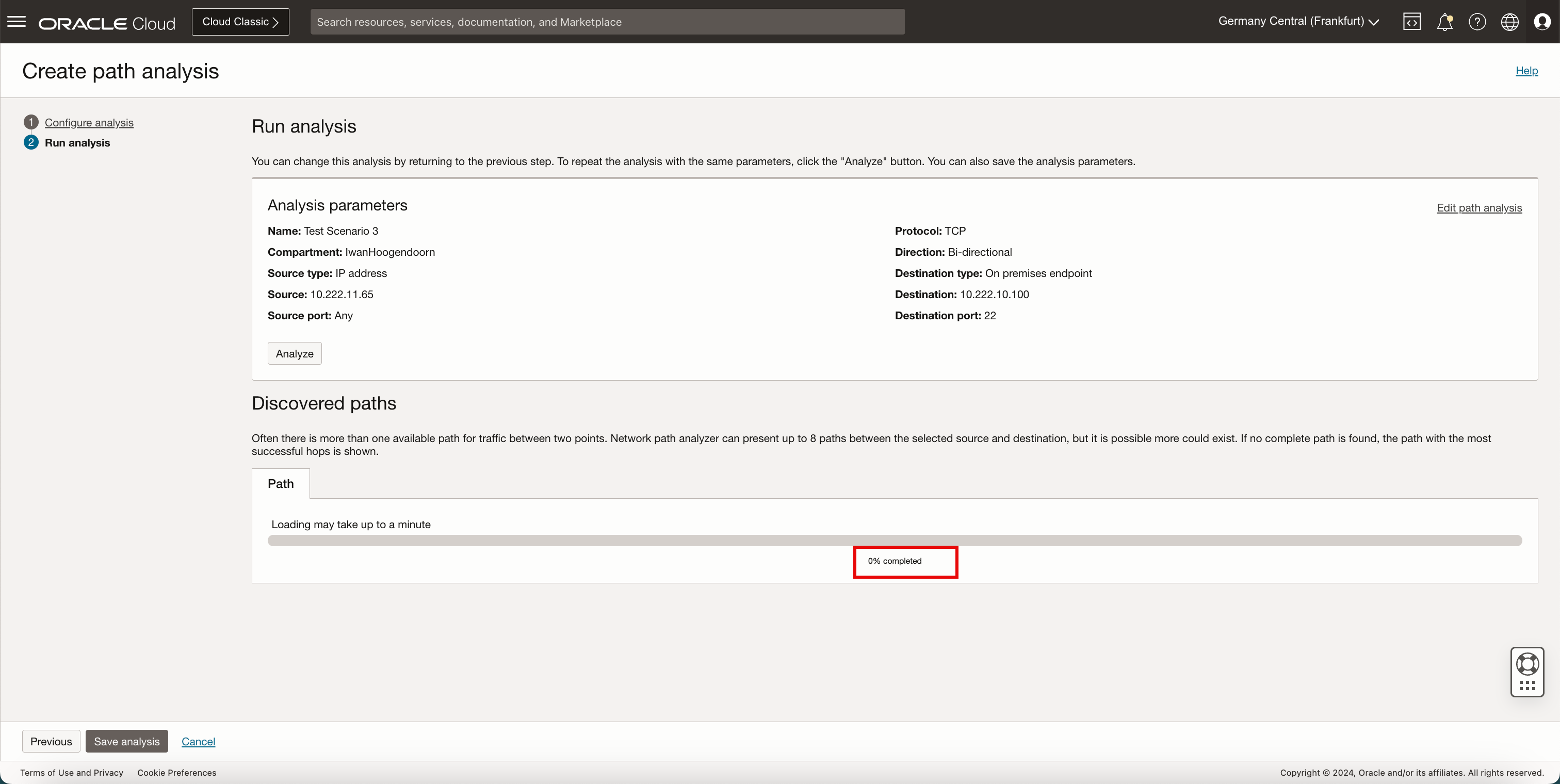Open the Edit path analysis link

point(1479,208)
